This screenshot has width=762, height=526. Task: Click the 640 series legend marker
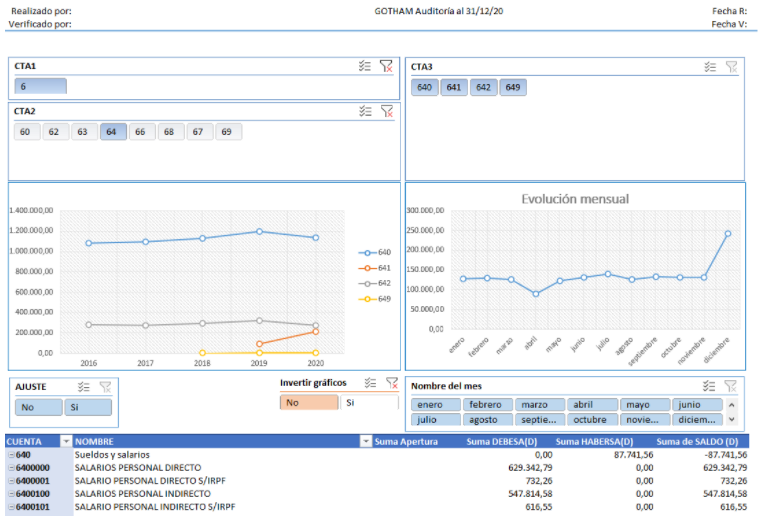point(367,253)
